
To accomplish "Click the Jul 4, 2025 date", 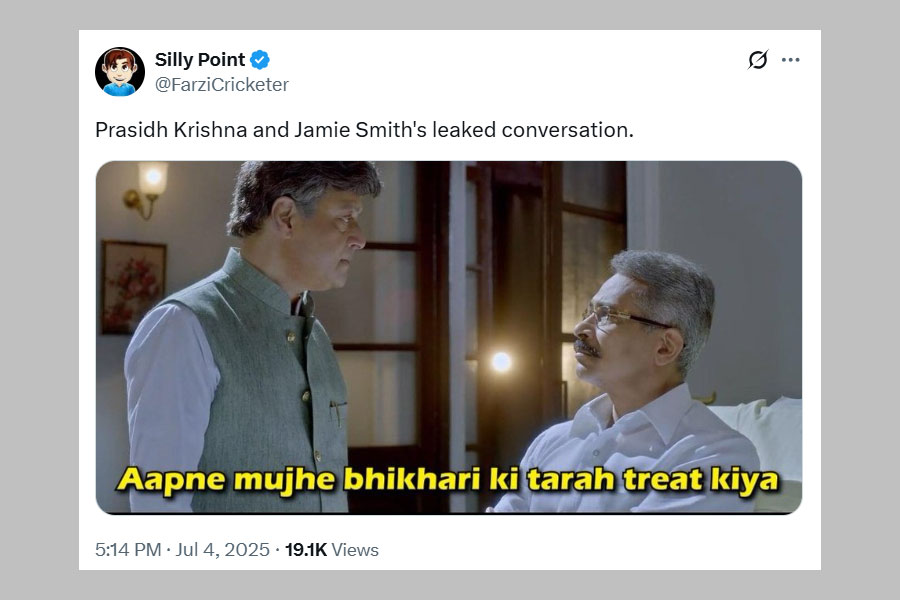I will point(222,549).
